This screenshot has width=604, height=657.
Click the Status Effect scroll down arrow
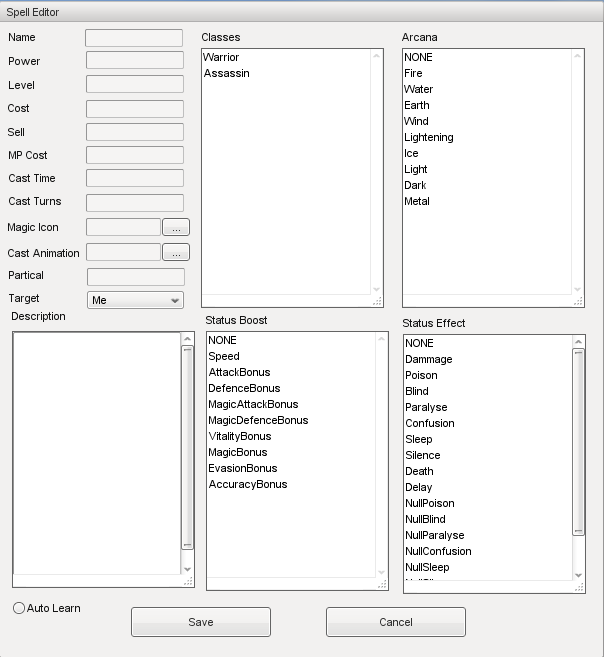[x=578, y=575]
